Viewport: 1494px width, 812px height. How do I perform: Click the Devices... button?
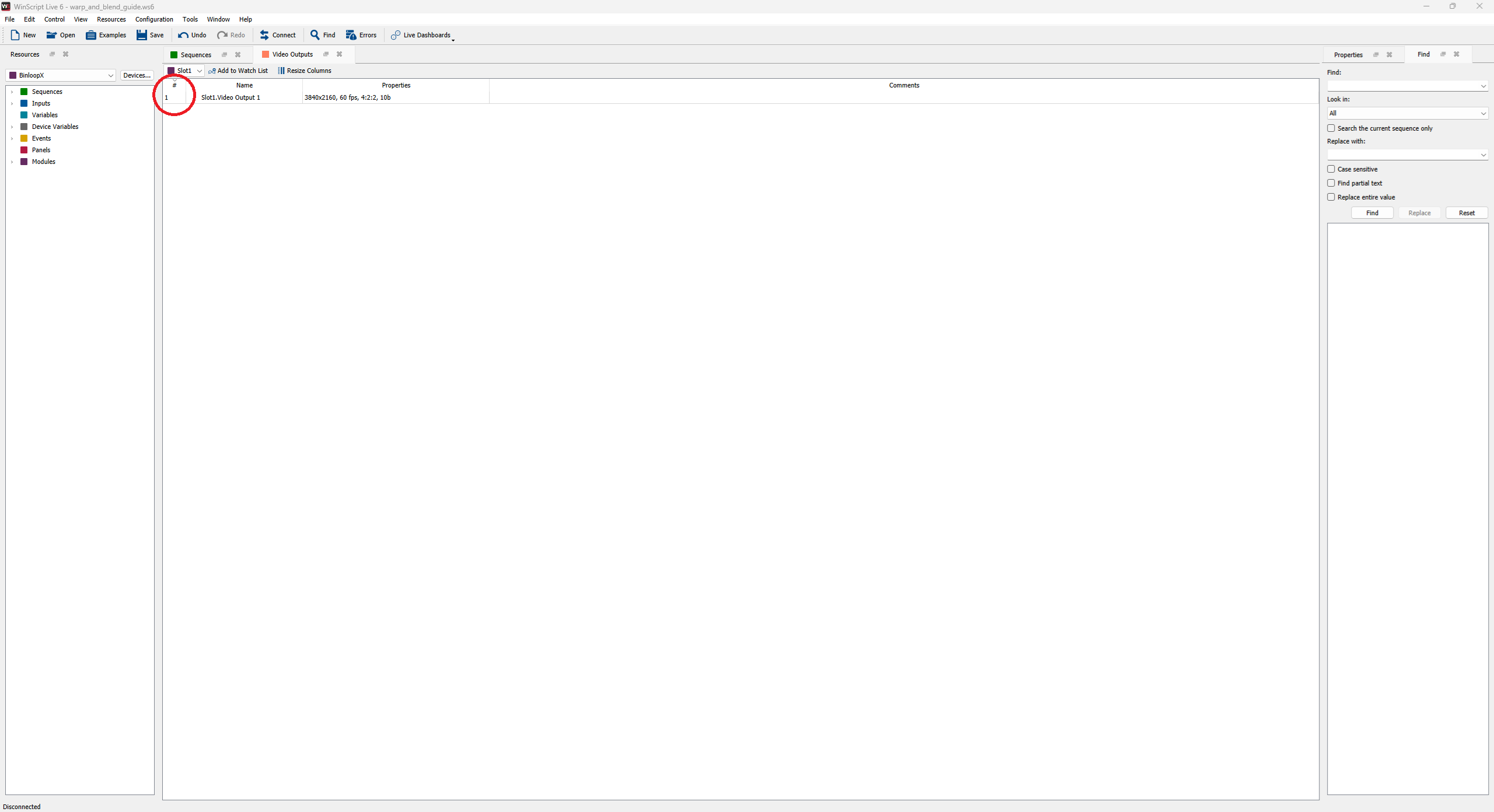click(137, 75)
